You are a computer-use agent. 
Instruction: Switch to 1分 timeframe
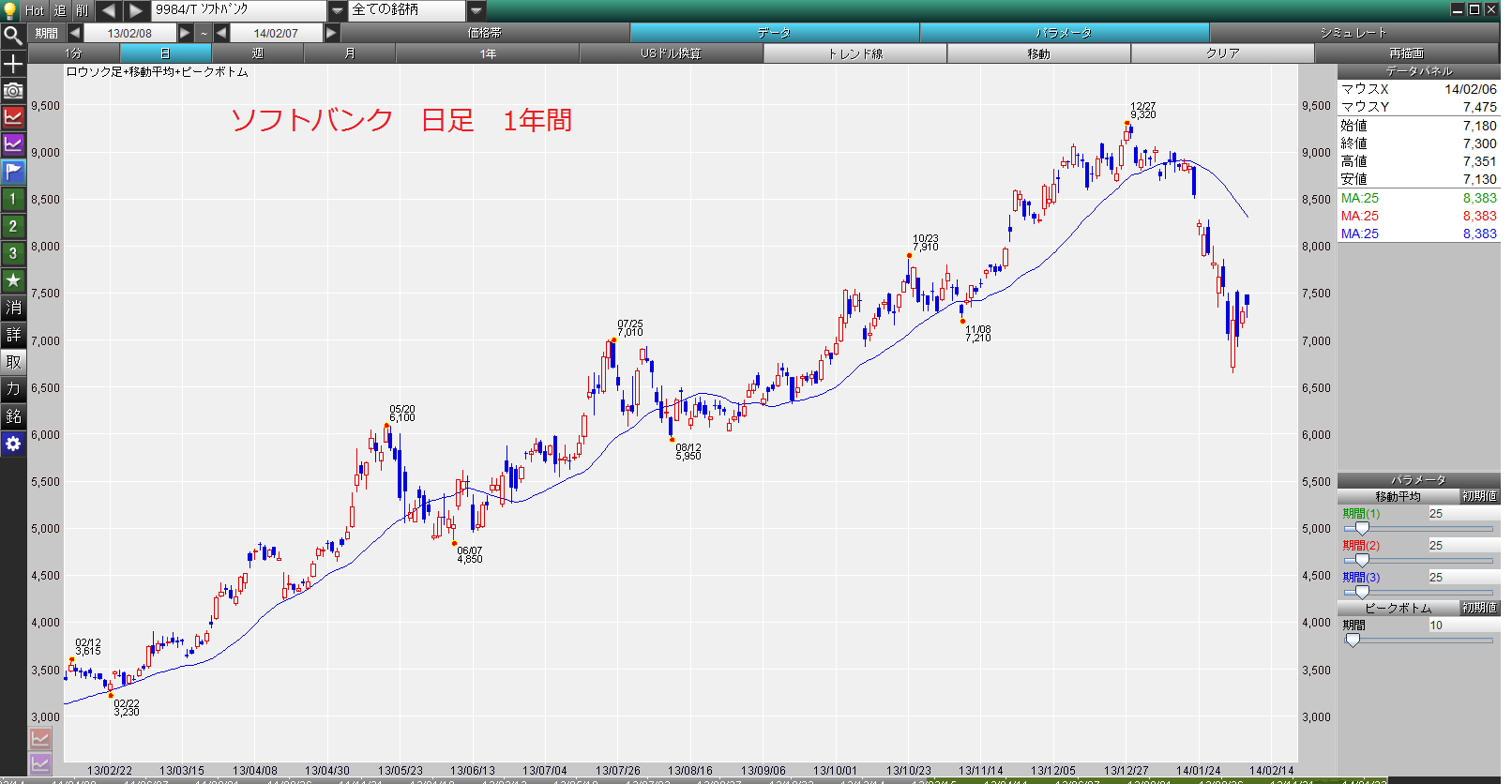click(74, 53)
